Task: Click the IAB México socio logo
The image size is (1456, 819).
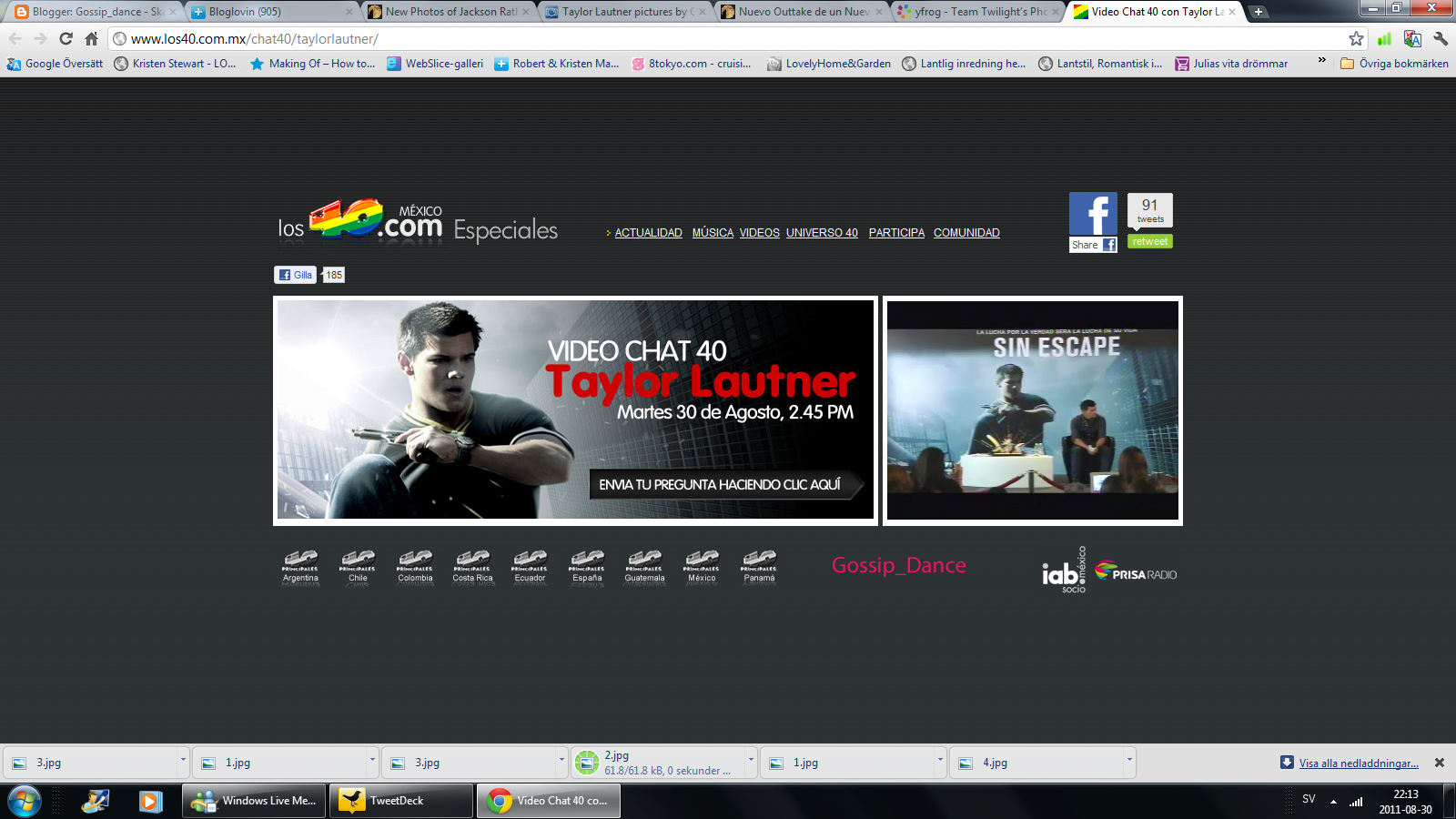Action: click(x=1064, y=571)
